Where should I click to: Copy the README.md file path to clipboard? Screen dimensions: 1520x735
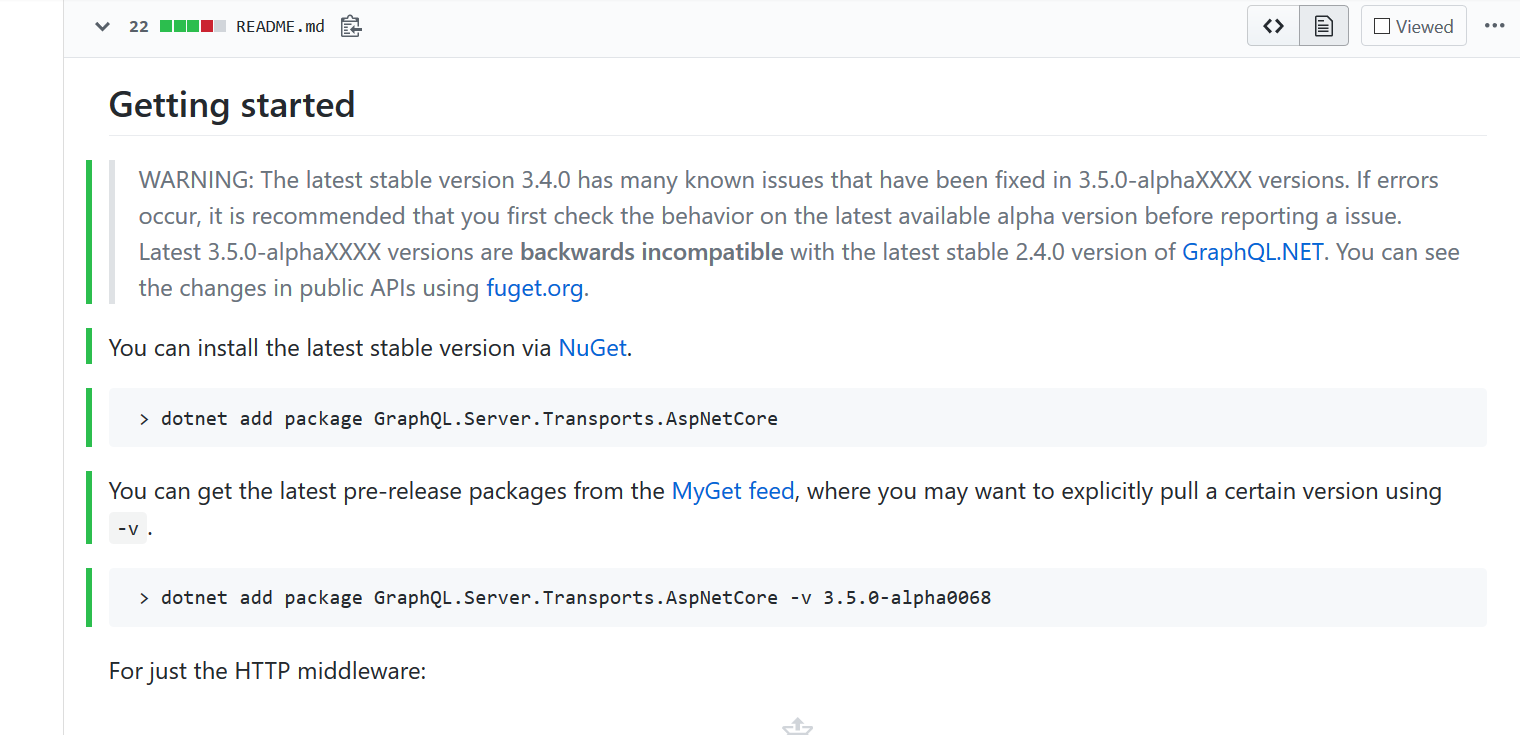[349, 26]
